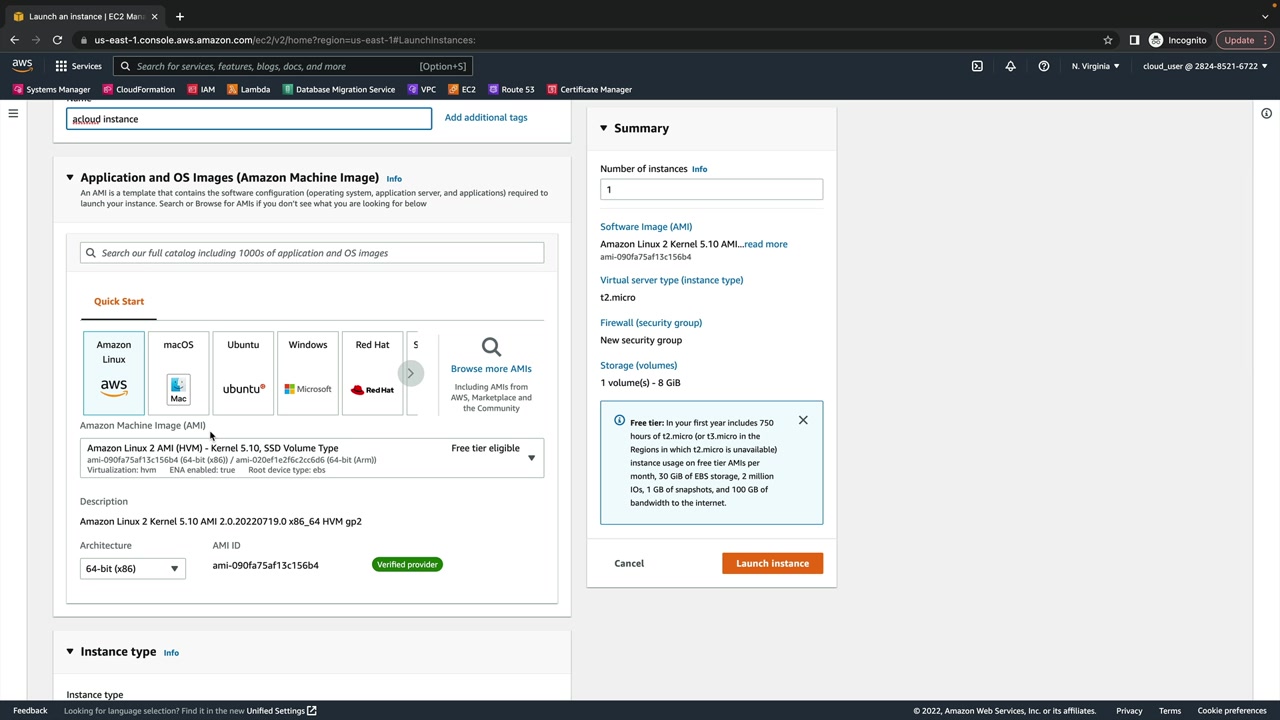Click the Cancel button

pos(629,563)
